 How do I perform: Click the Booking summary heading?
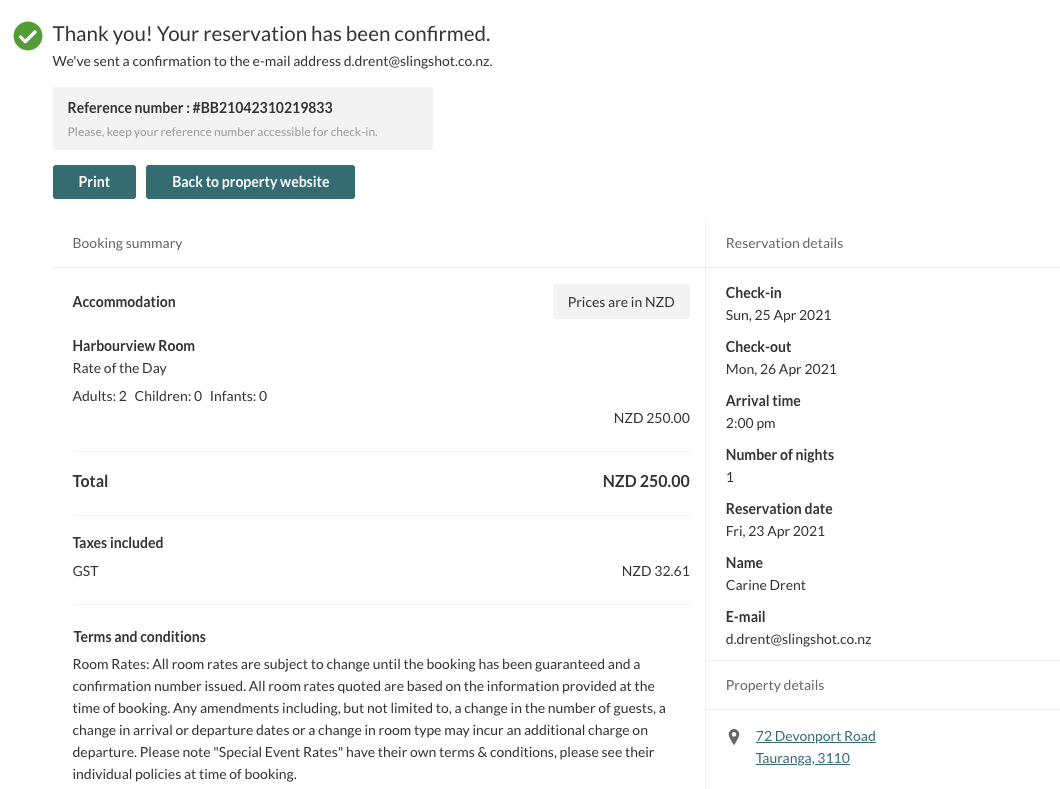click(127, 243)
